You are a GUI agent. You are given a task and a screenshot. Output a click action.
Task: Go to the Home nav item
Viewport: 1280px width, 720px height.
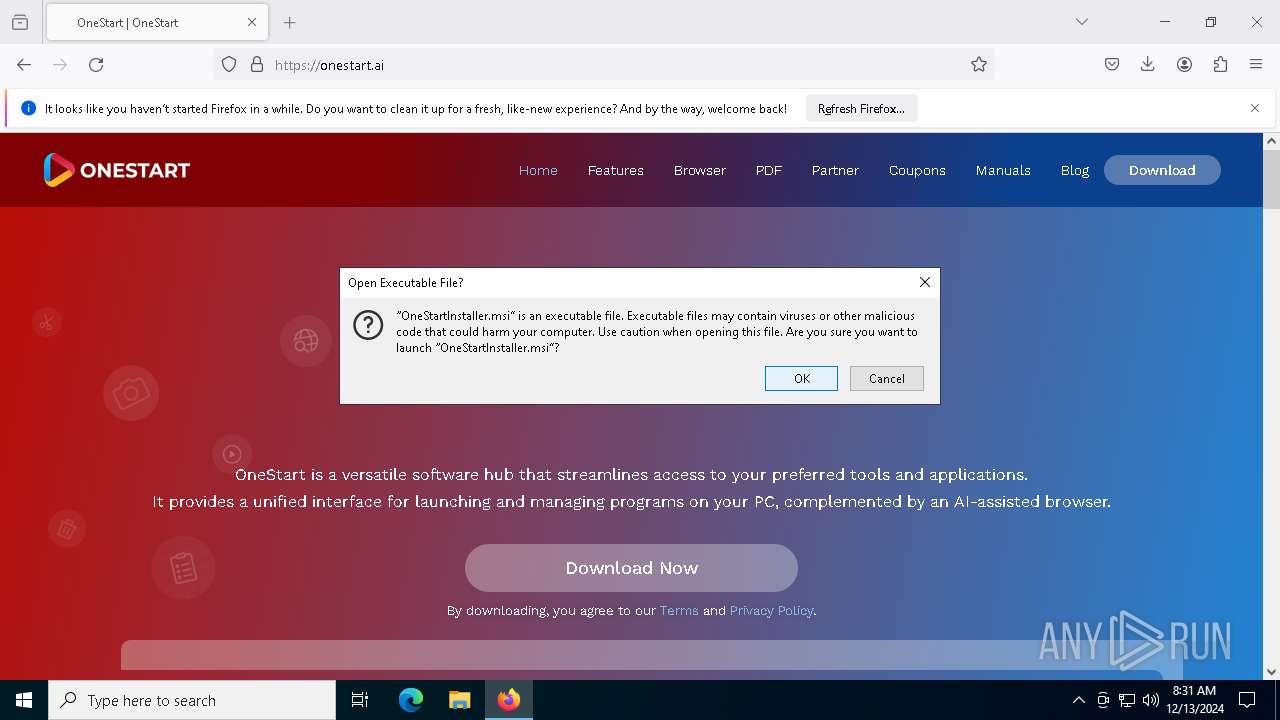coord(538,170)
